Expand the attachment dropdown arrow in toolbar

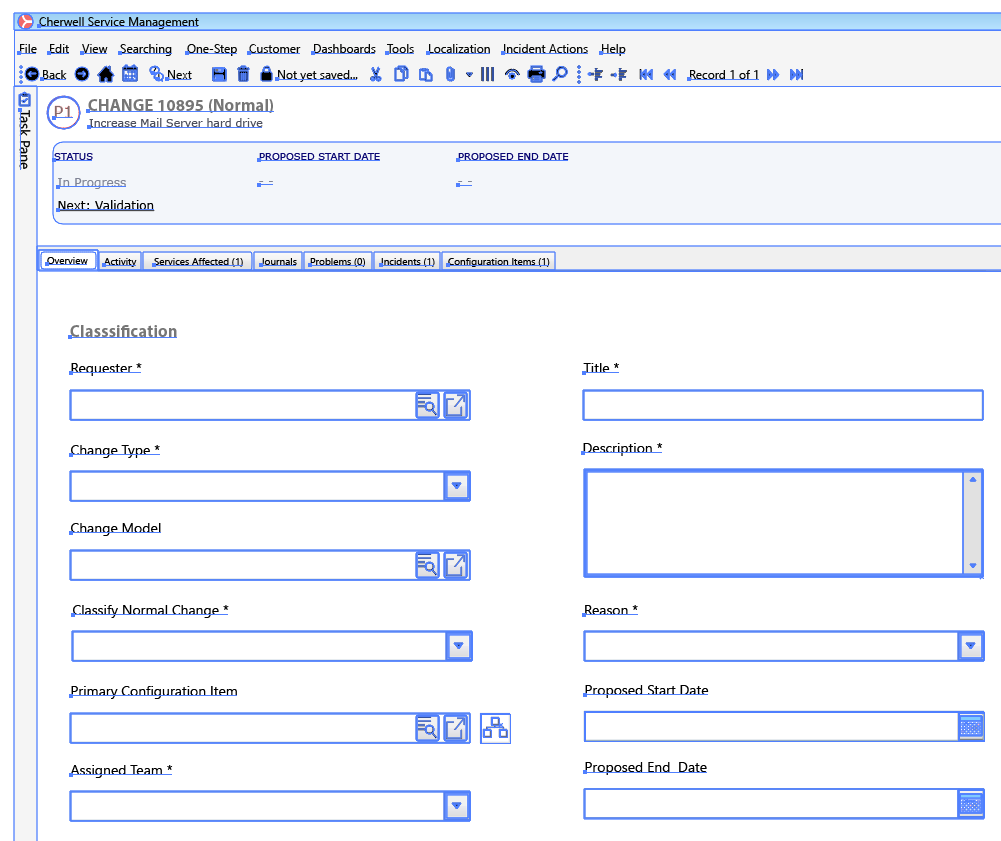pyautogui.click(x=469, y=75)
